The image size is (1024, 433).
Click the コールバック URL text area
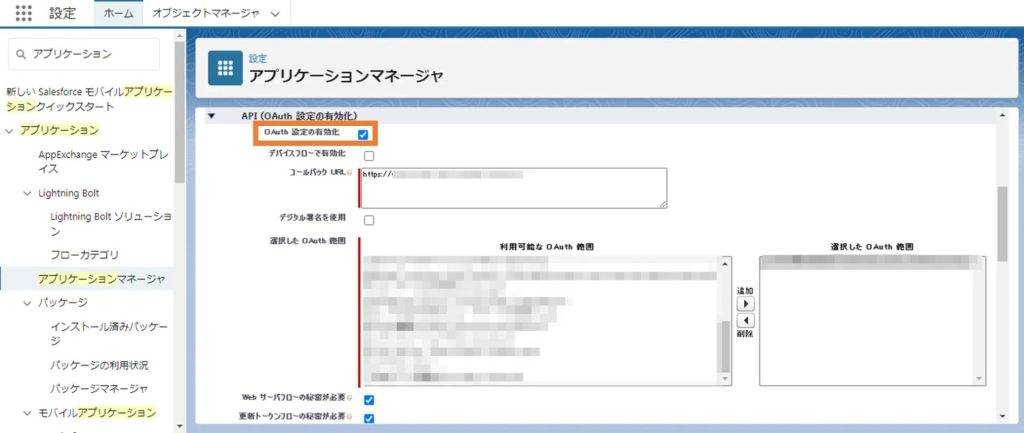[513, 188]
